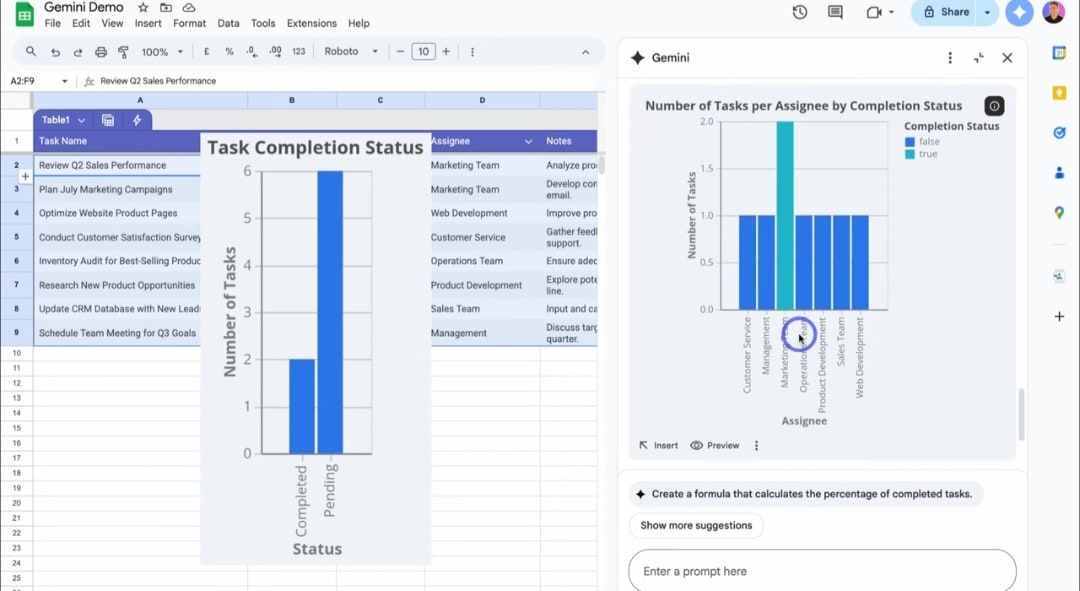This screenshot has width=1080, height=591.
Task: Decrease font size with minus button
Action: point(400,52)
